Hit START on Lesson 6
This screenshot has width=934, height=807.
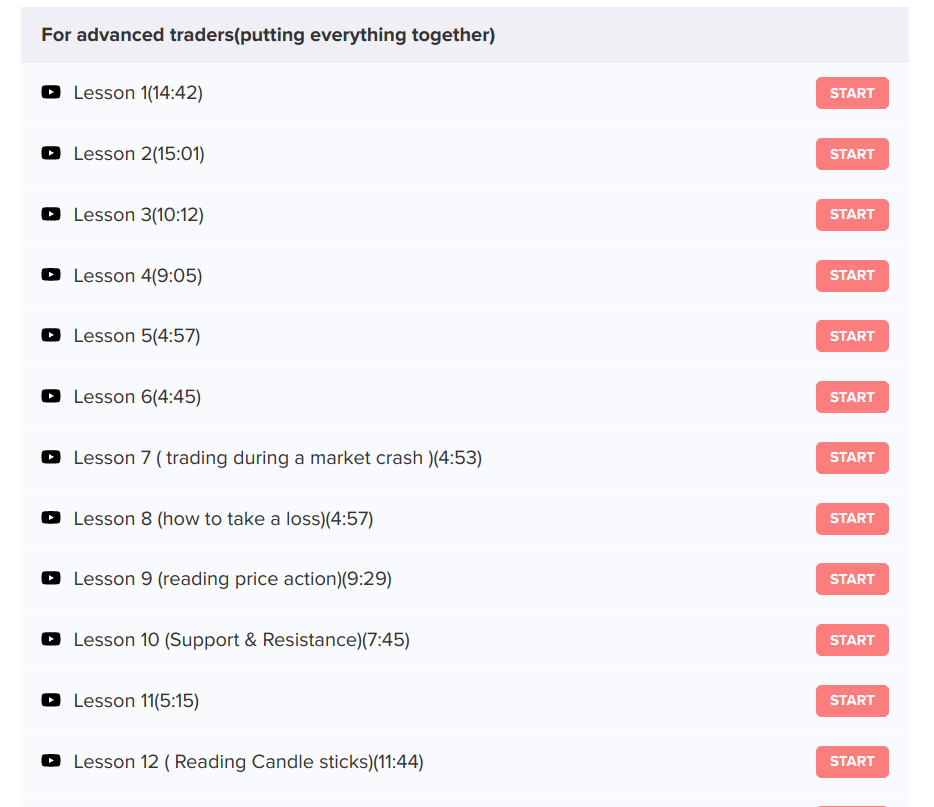coord(852,397)
